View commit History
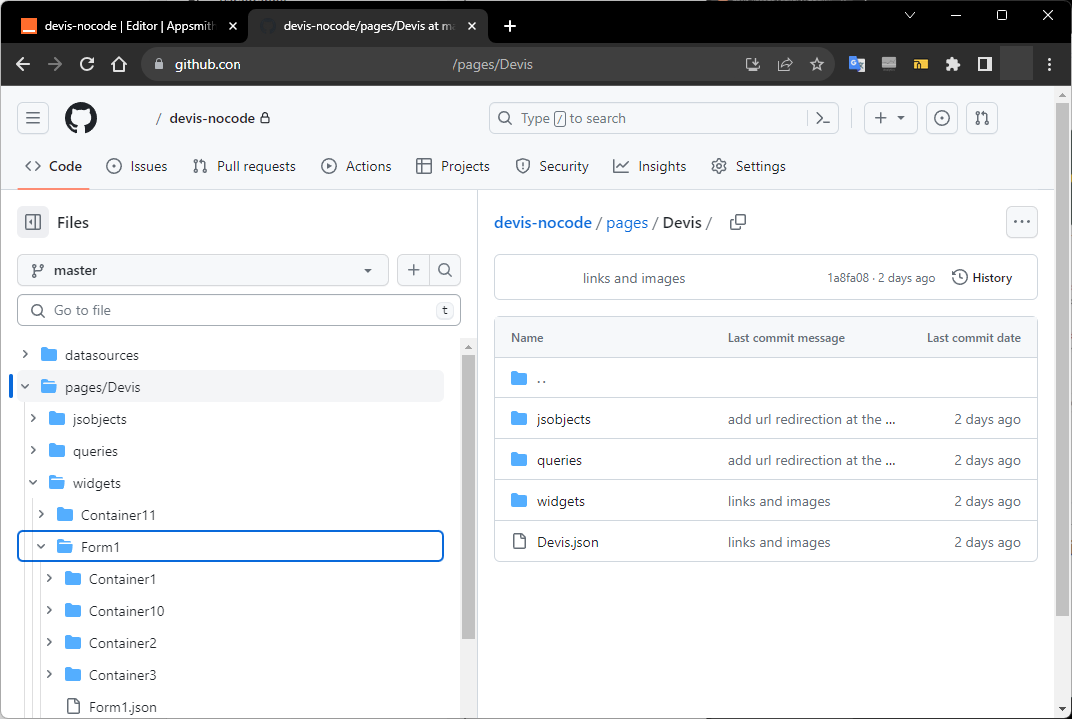This screenshot has height=719, width=1072. [982, 277]
